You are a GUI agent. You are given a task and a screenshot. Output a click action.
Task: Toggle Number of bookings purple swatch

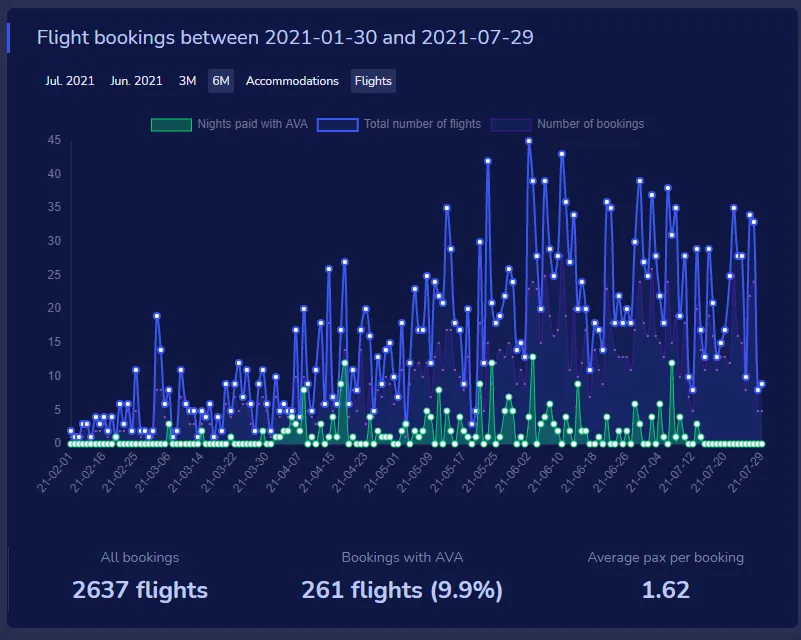511,125
